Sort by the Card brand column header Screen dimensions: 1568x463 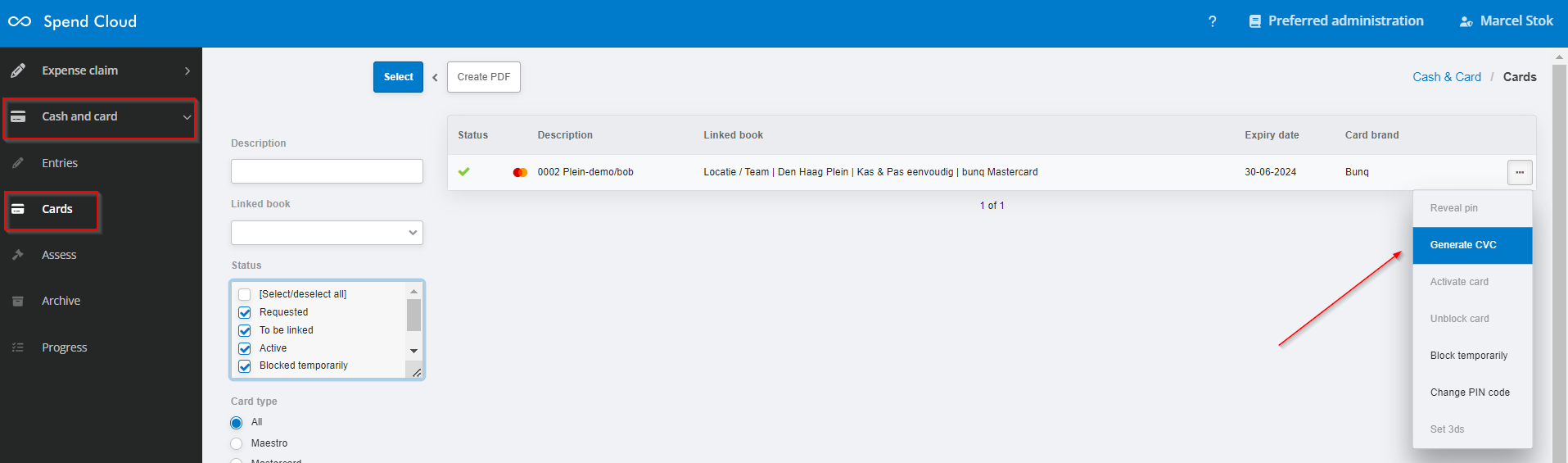[x=1371, y=135]
